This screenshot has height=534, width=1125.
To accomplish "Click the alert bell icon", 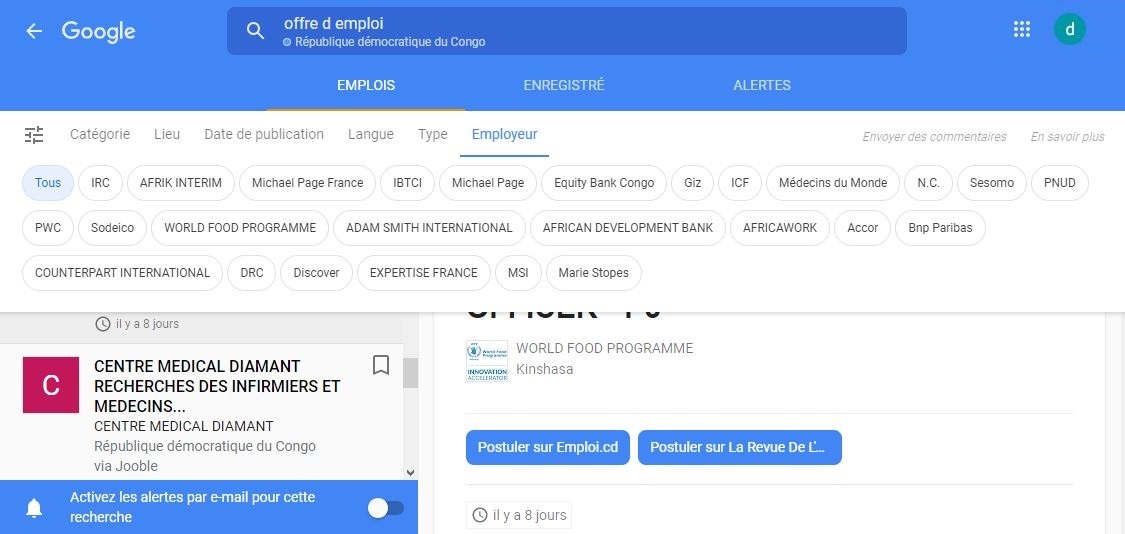I will [34, 508].
